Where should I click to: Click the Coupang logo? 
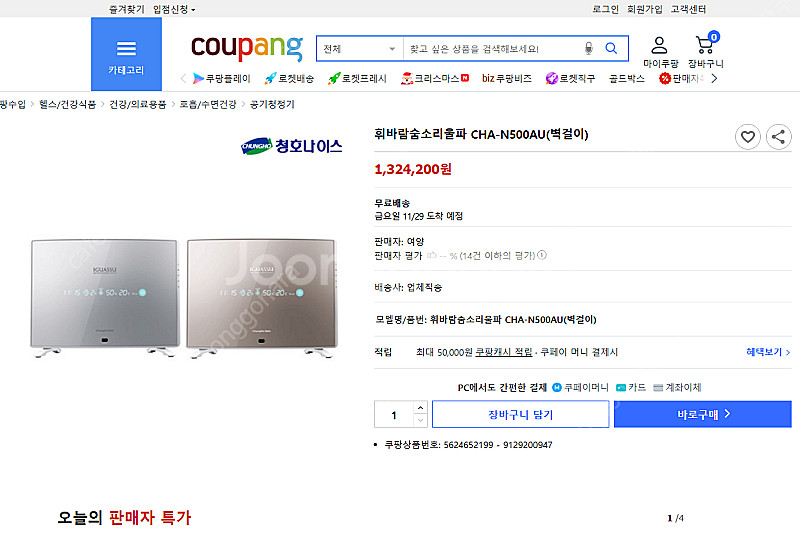[246, 46]
